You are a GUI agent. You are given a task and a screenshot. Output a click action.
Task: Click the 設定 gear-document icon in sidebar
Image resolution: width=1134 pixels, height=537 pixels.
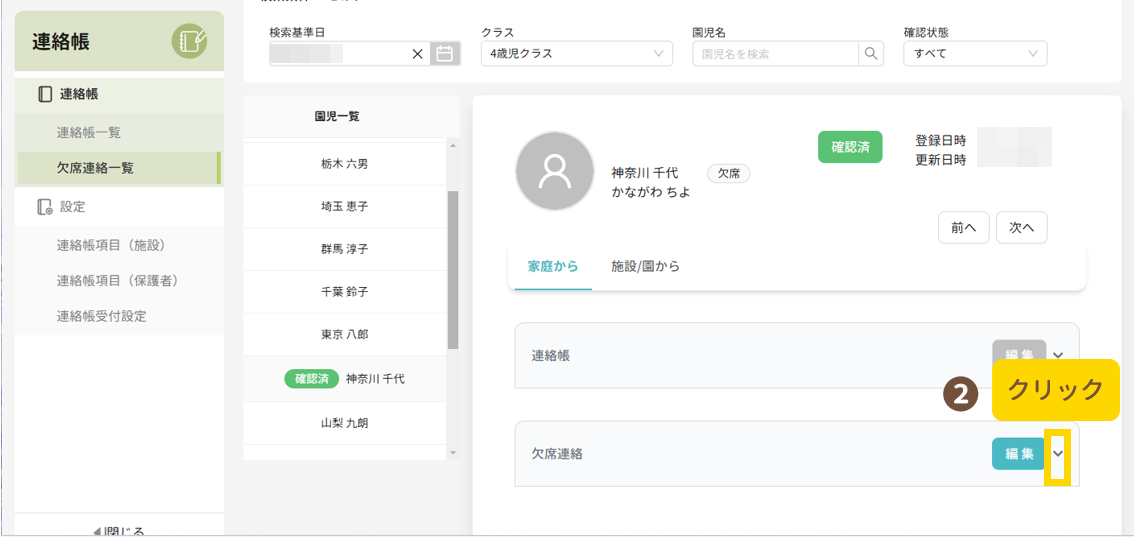pyautogui.click(x=44, y=207)
